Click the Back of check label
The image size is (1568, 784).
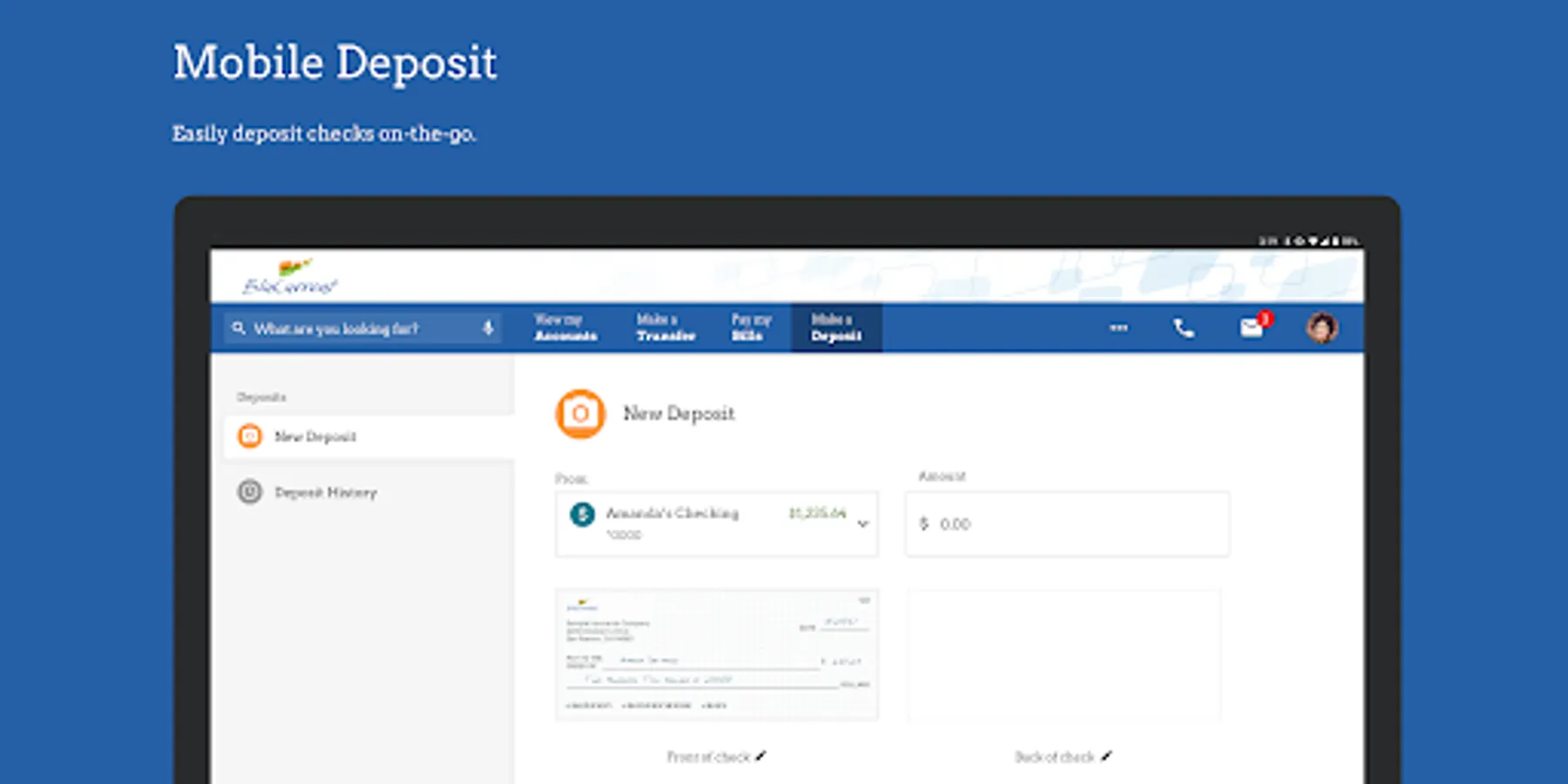coord(1054,757)
